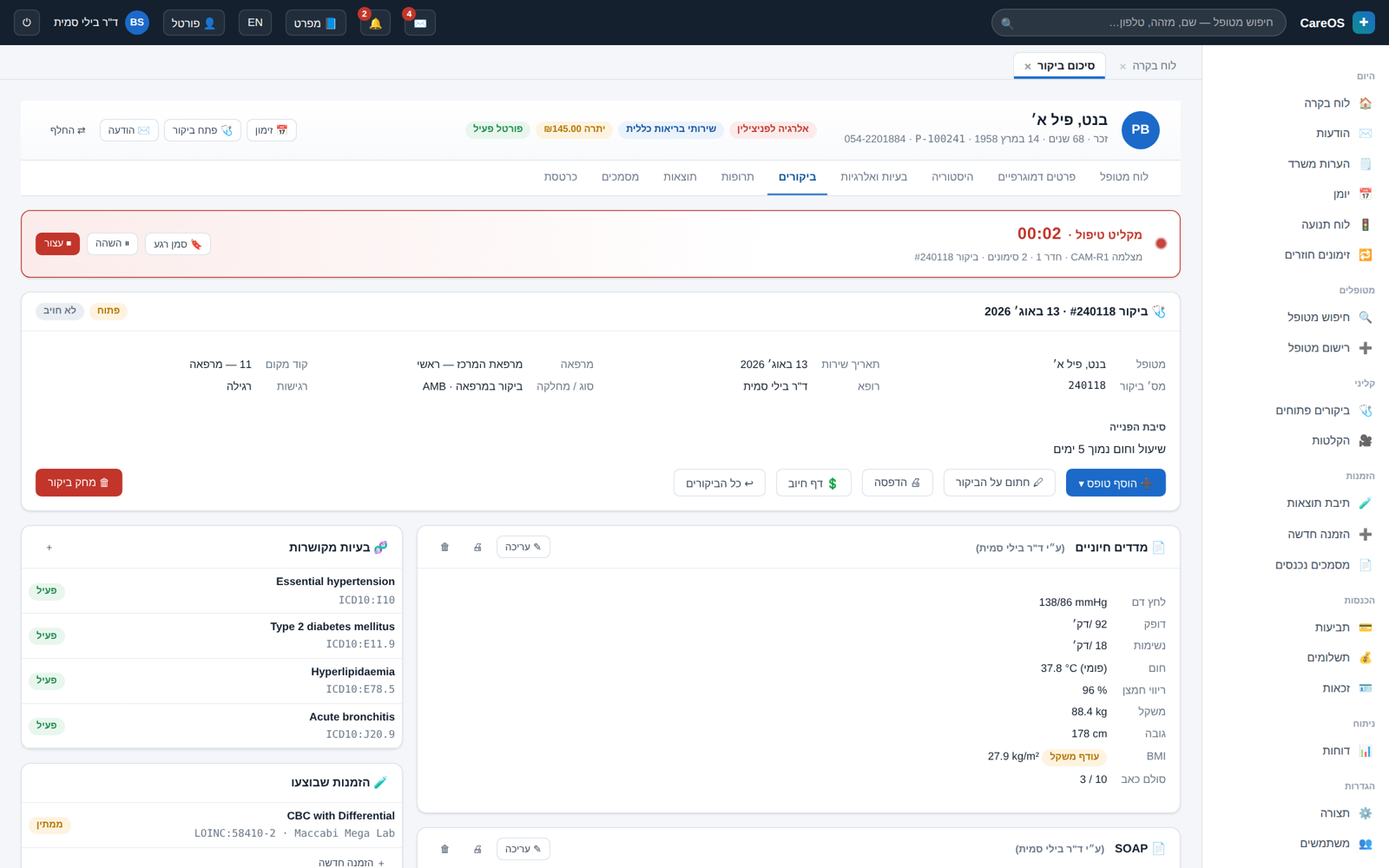Viewport: 1389px width, 868px height.
Task: Click the power logout icon
Action: pyautogui.click(x=27, y=23)
